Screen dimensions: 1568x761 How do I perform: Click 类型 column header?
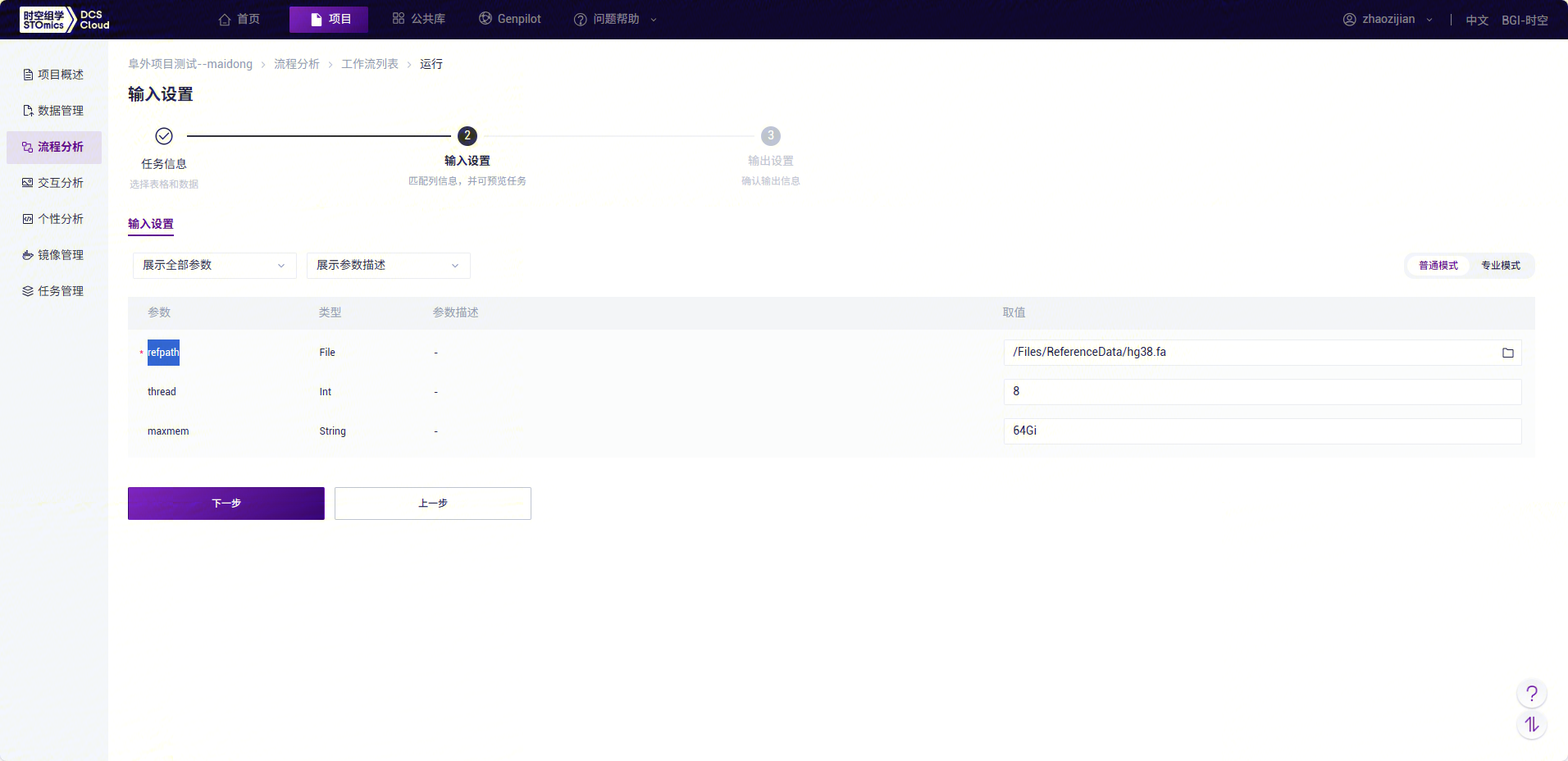tap(330, 312)
